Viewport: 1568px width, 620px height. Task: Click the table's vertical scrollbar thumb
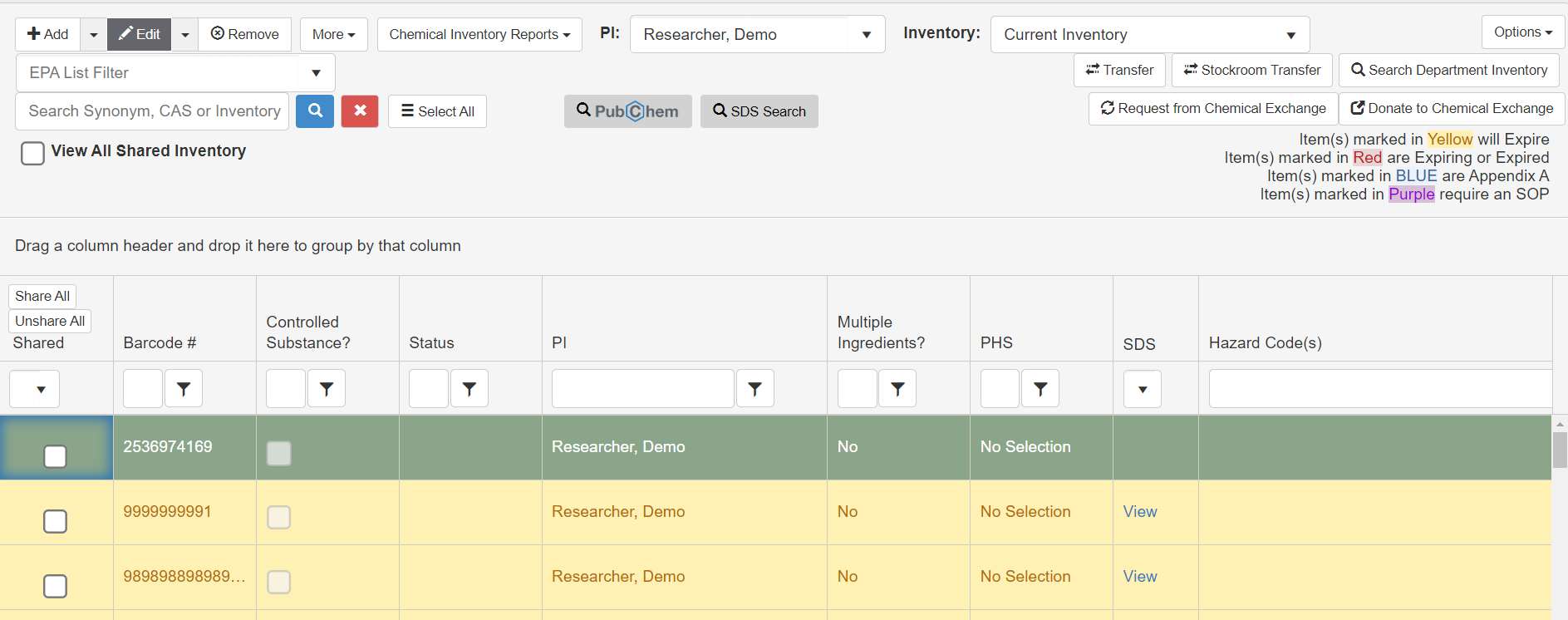(x=1560, y=450)
